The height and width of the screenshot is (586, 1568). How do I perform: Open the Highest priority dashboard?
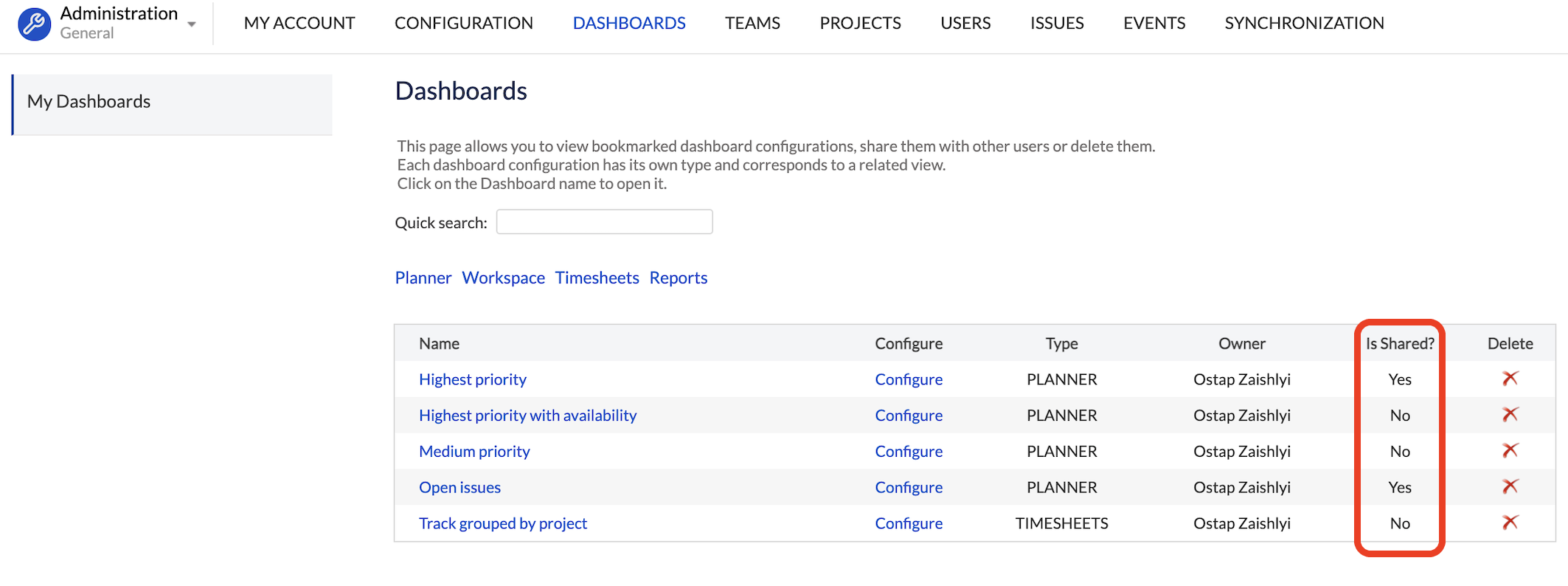472,379
